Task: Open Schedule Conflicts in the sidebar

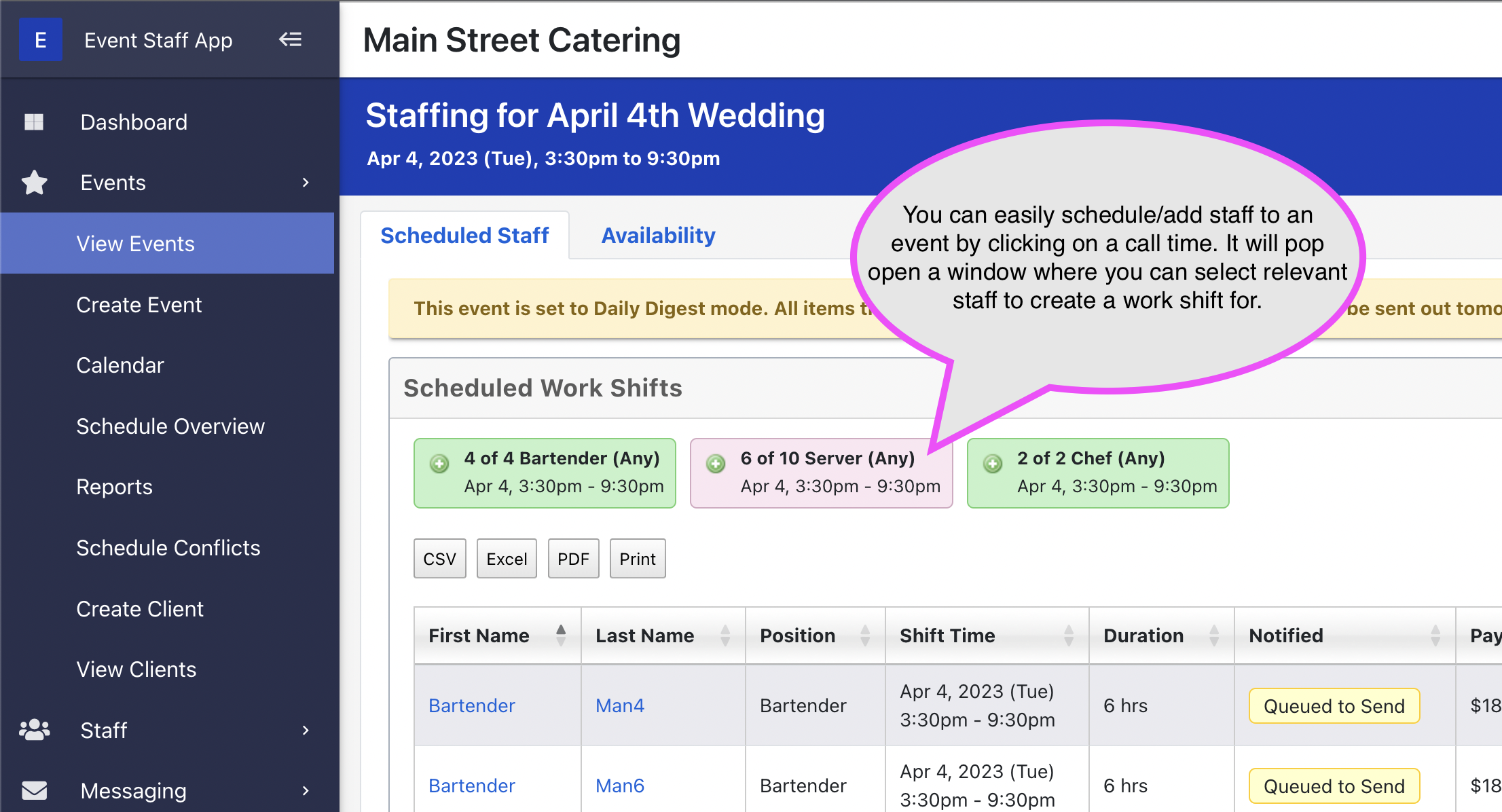Action: click(x=168, y=547)
